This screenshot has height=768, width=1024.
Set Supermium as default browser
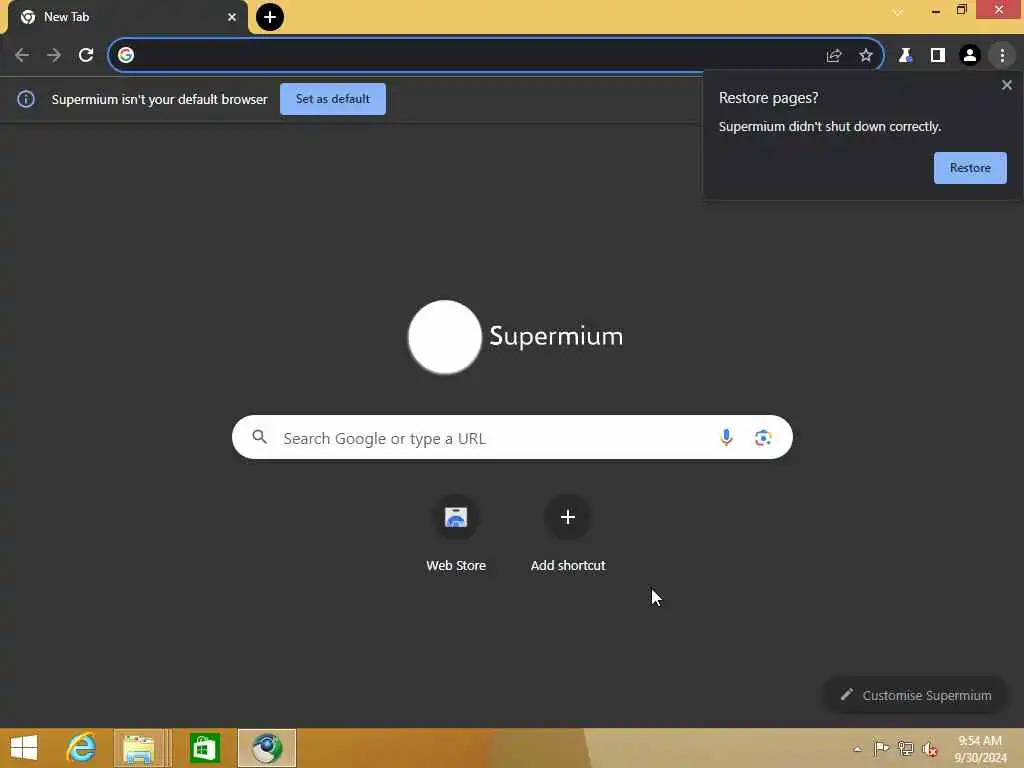click(x=333, y=99)
